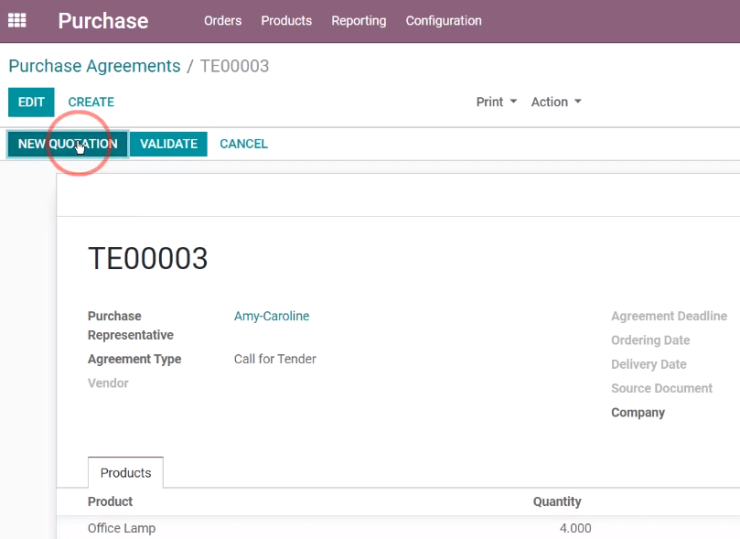Viewport: 740px width, 539px height.
Task: Open the Reporting menu
Action: [x=359, y=21]
